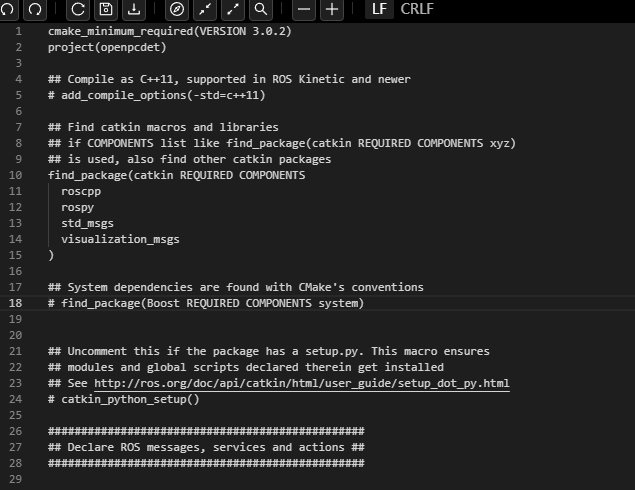Click the '# add_compile_options(-std=c++11)' line
The image size is (635, 490).
(x=156, y=95)
